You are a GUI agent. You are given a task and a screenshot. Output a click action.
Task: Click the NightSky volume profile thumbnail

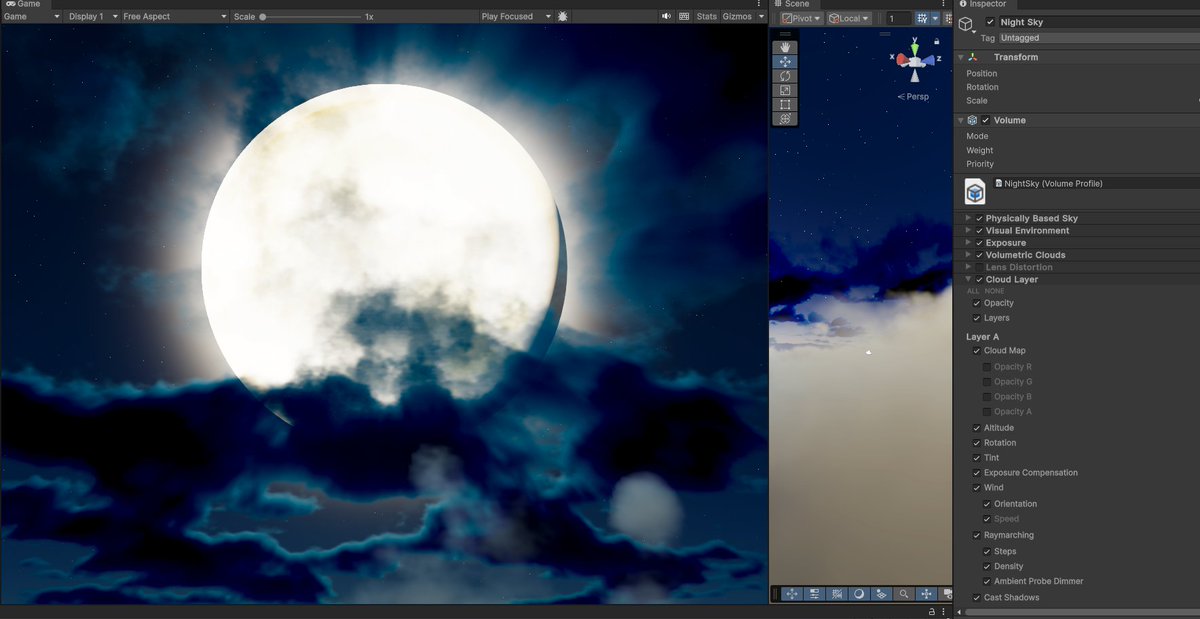(x=975, y=191)
